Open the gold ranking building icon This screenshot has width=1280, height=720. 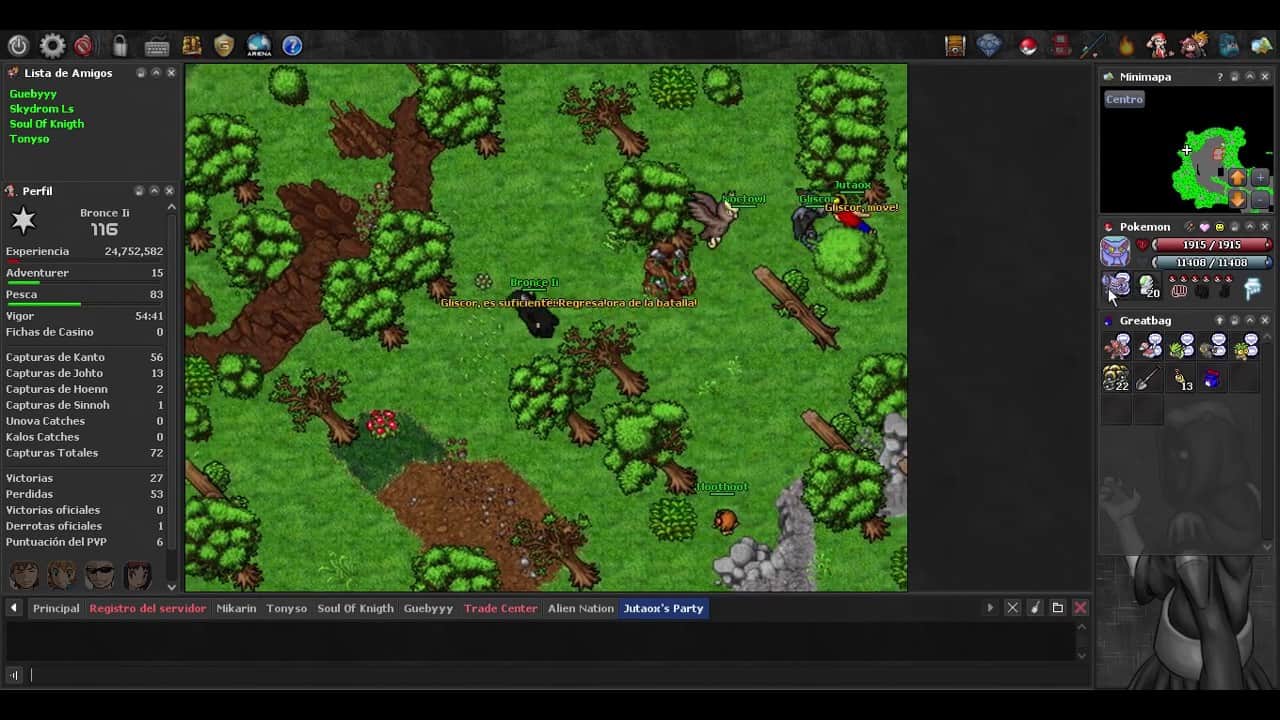(x=191, y=45)
